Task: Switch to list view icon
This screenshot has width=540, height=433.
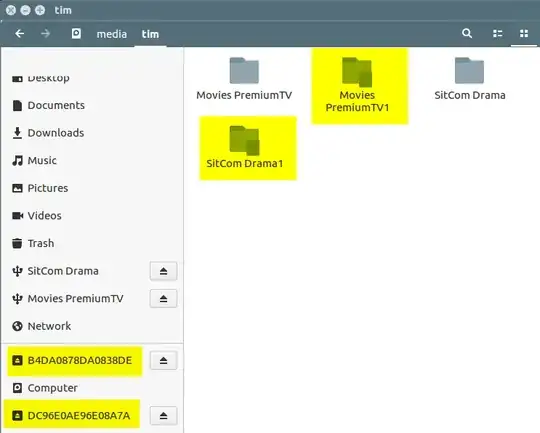Action: pyautogui.click(x=497, y=33)
